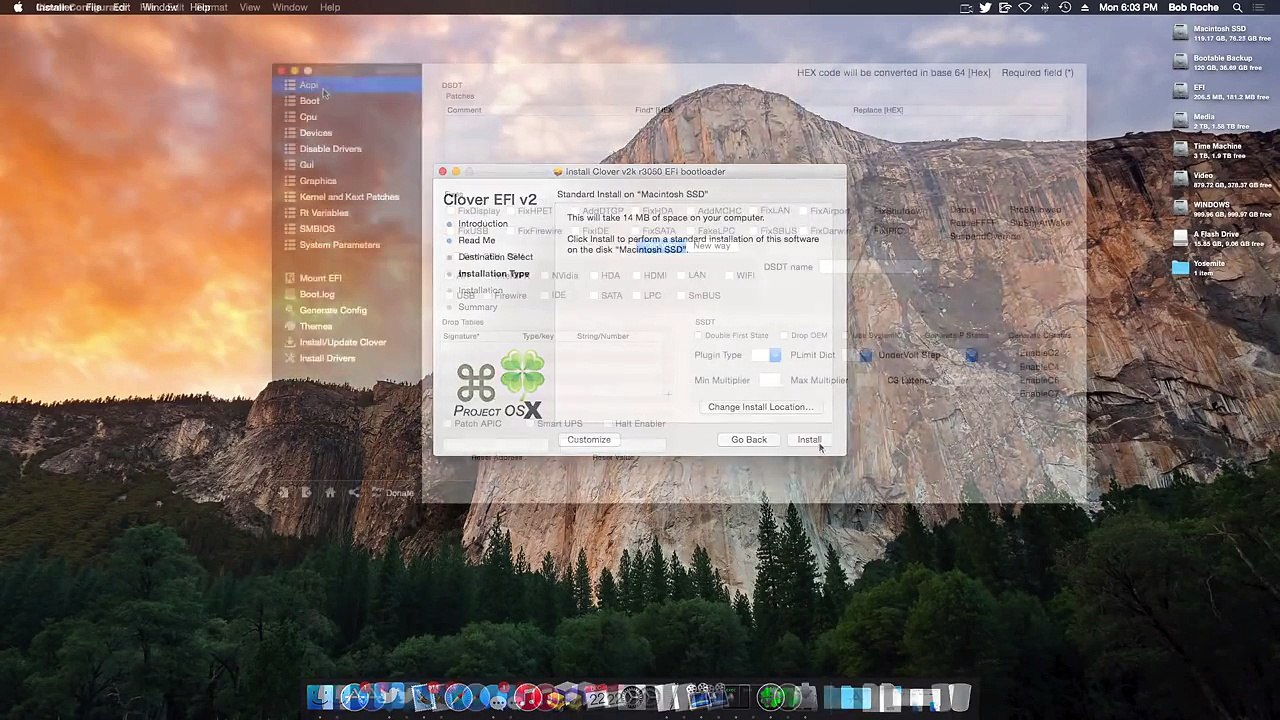Image resolution: width=1280 pixels, height=720 pixels.
Task: Open Time Machine menu bar icon
Action: pyautogui.click(x=1065, y=7)
